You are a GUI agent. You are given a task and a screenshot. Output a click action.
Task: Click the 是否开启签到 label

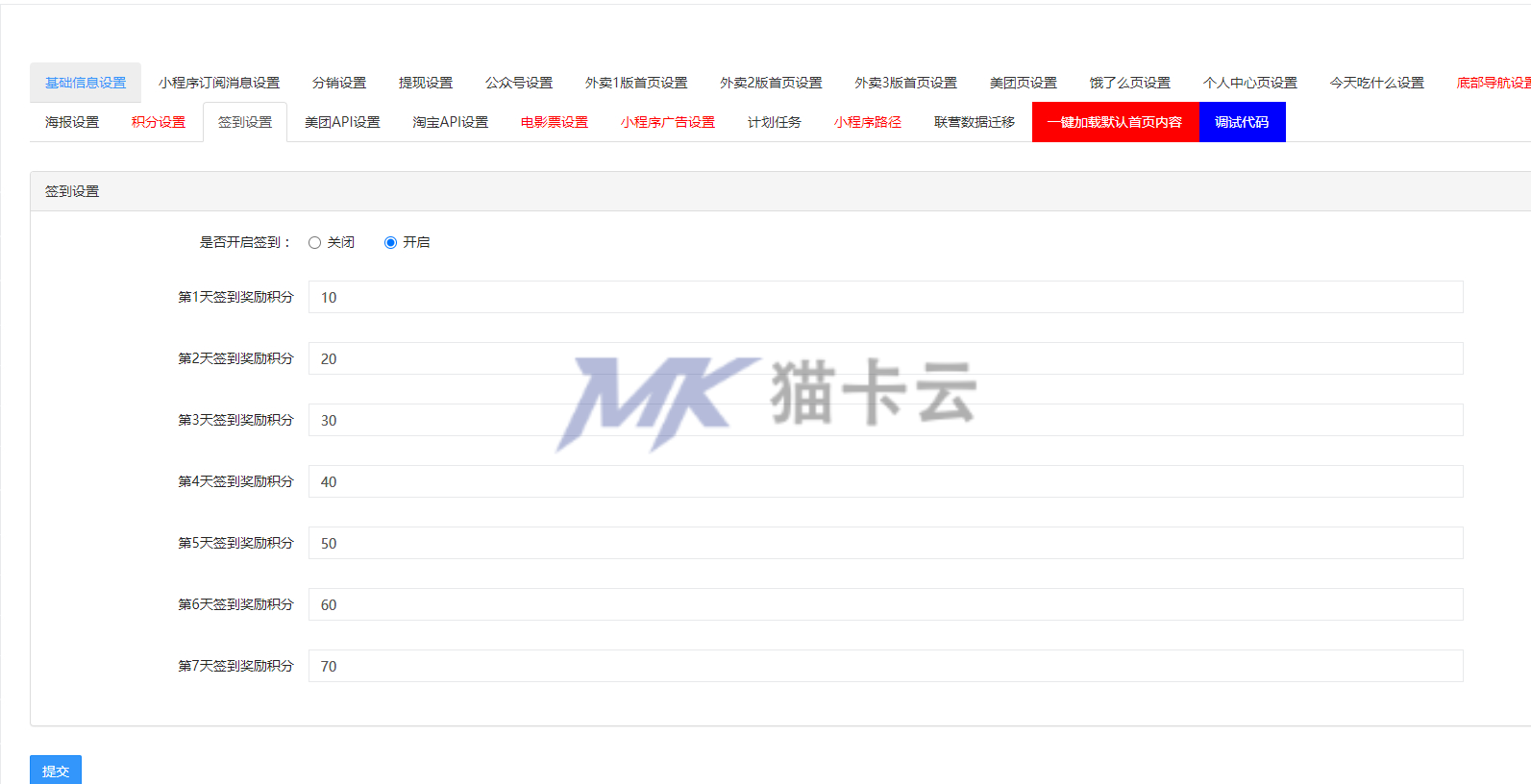coord(245,242)
